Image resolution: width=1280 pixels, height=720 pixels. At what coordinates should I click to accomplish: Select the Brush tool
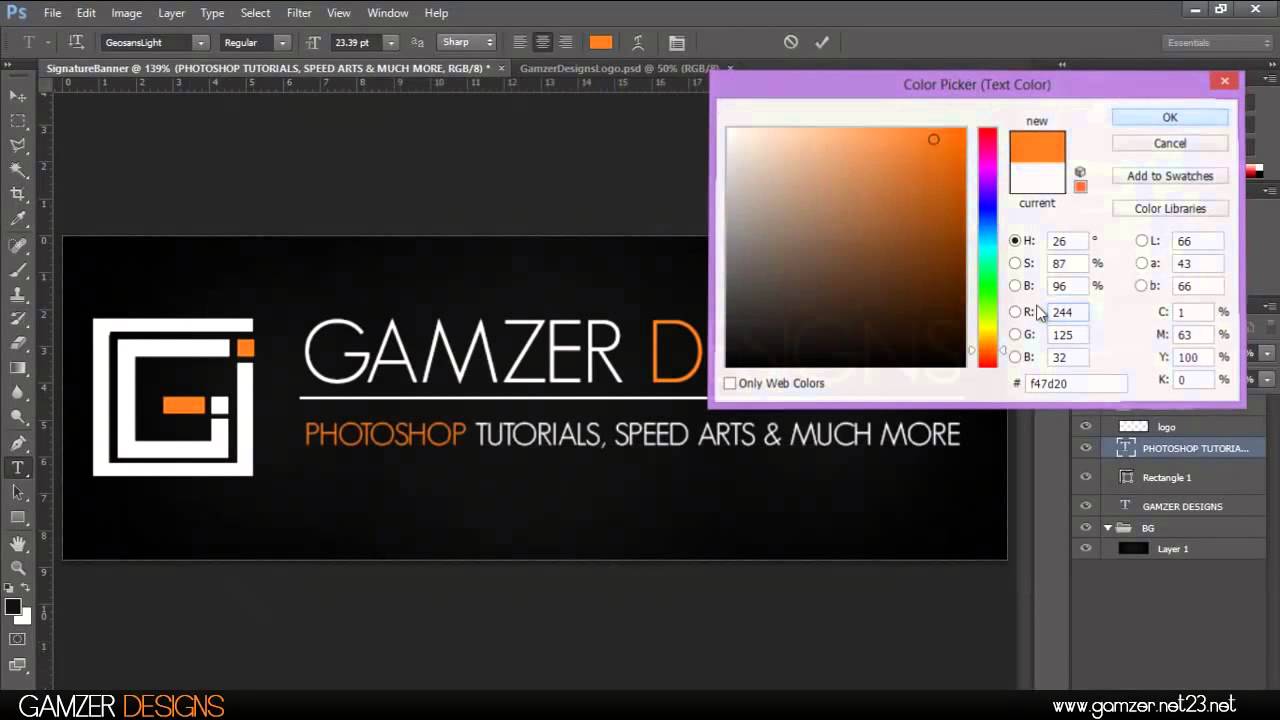pos(18,270)
